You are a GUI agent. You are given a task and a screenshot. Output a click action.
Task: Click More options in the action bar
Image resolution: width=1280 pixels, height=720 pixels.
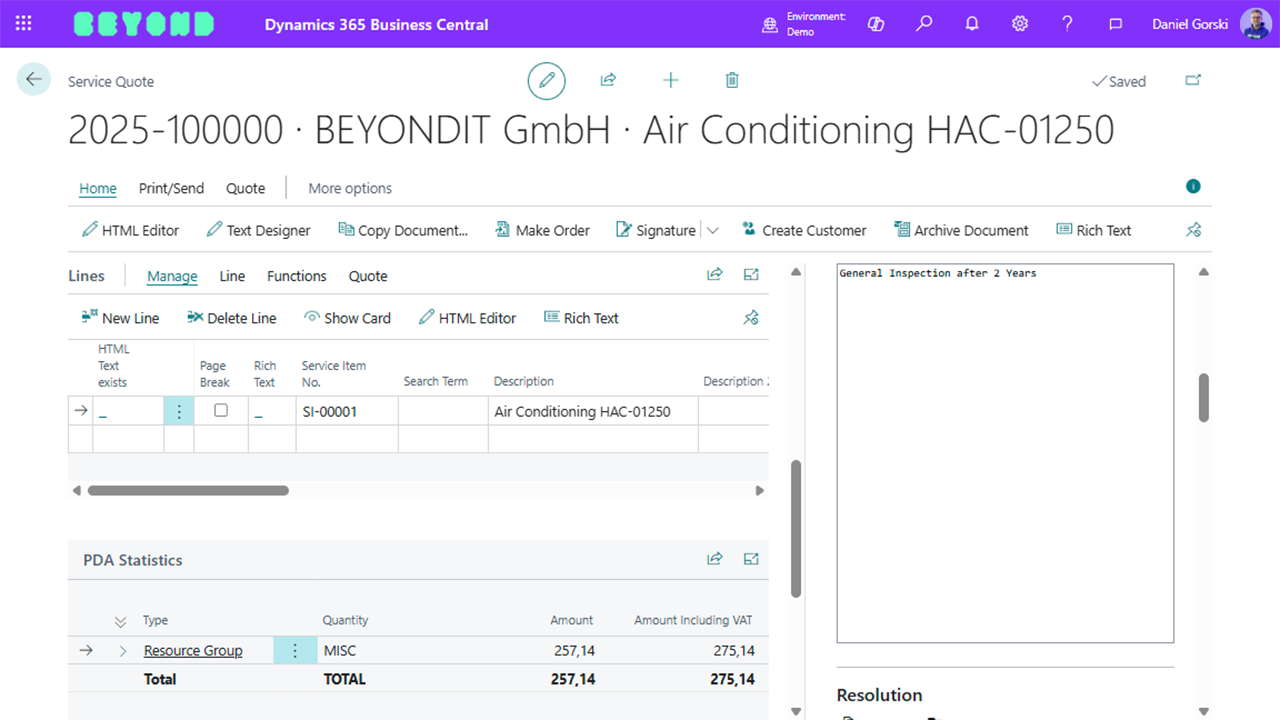(x=349, y=188)
